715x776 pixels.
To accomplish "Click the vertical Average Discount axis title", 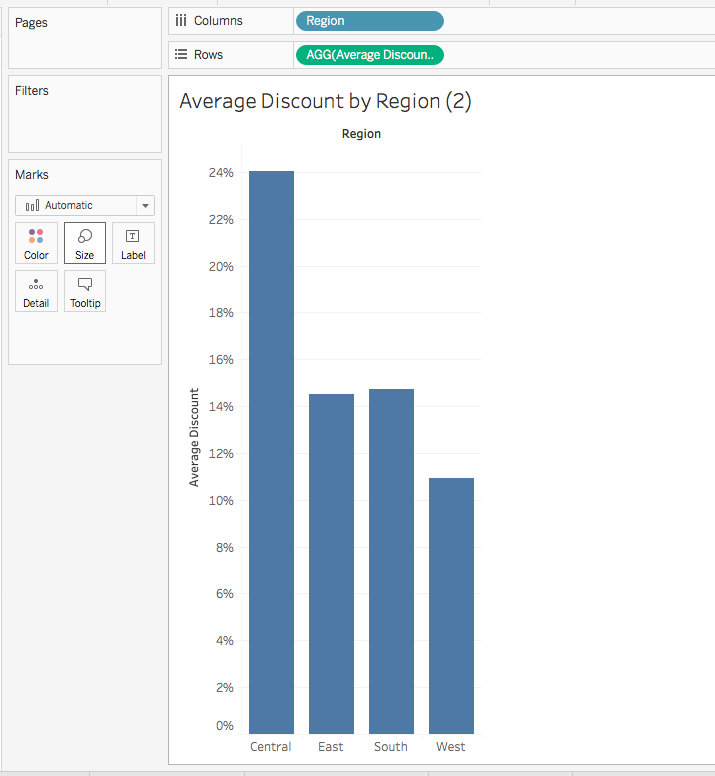I will point(194,437).
